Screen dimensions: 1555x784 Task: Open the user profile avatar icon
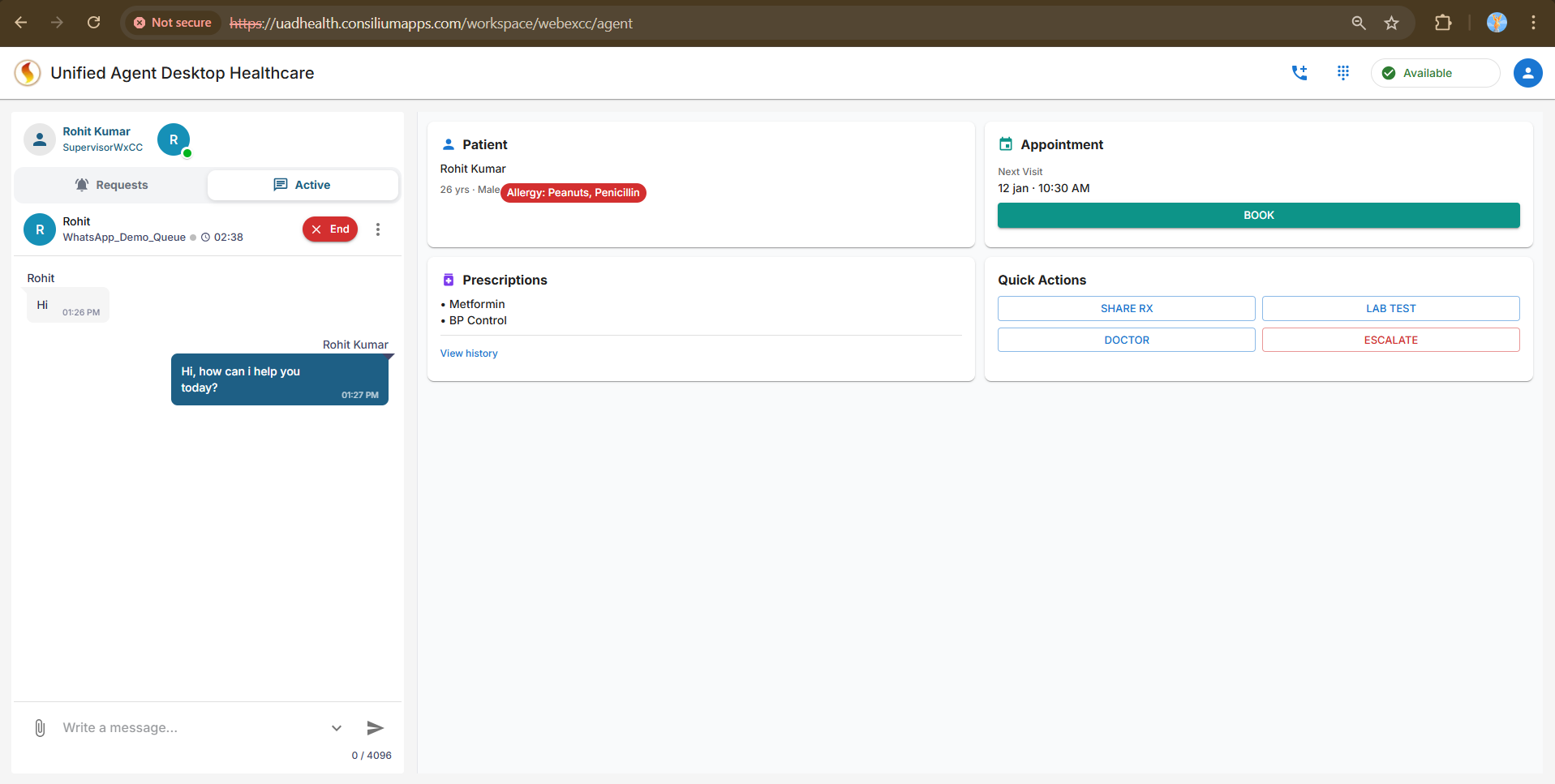click(x=1527, y=73)
